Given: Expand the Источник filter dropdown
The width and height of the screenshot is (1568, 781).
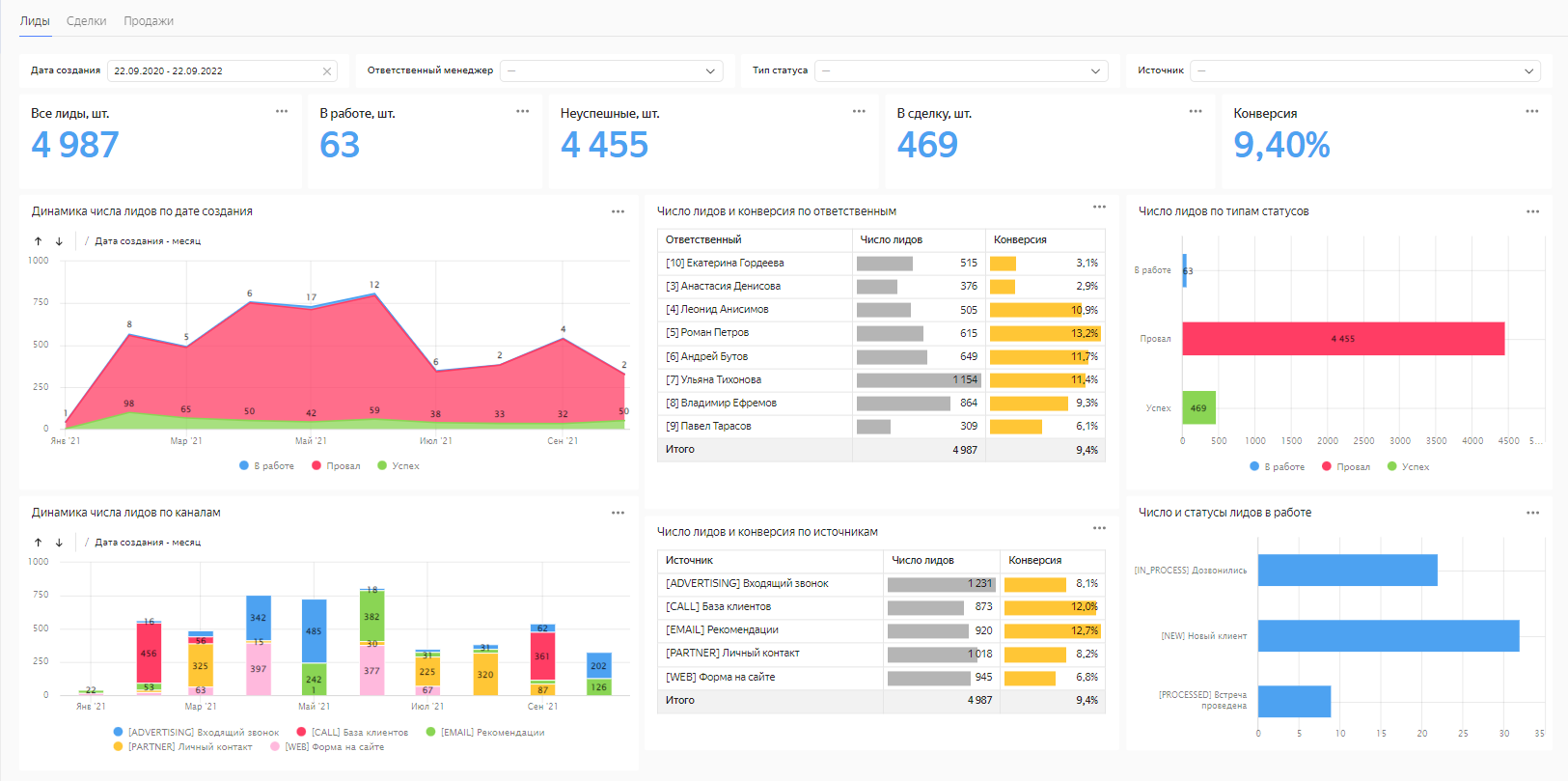Looking at the screenshot, I should (x=1365, y=70).
